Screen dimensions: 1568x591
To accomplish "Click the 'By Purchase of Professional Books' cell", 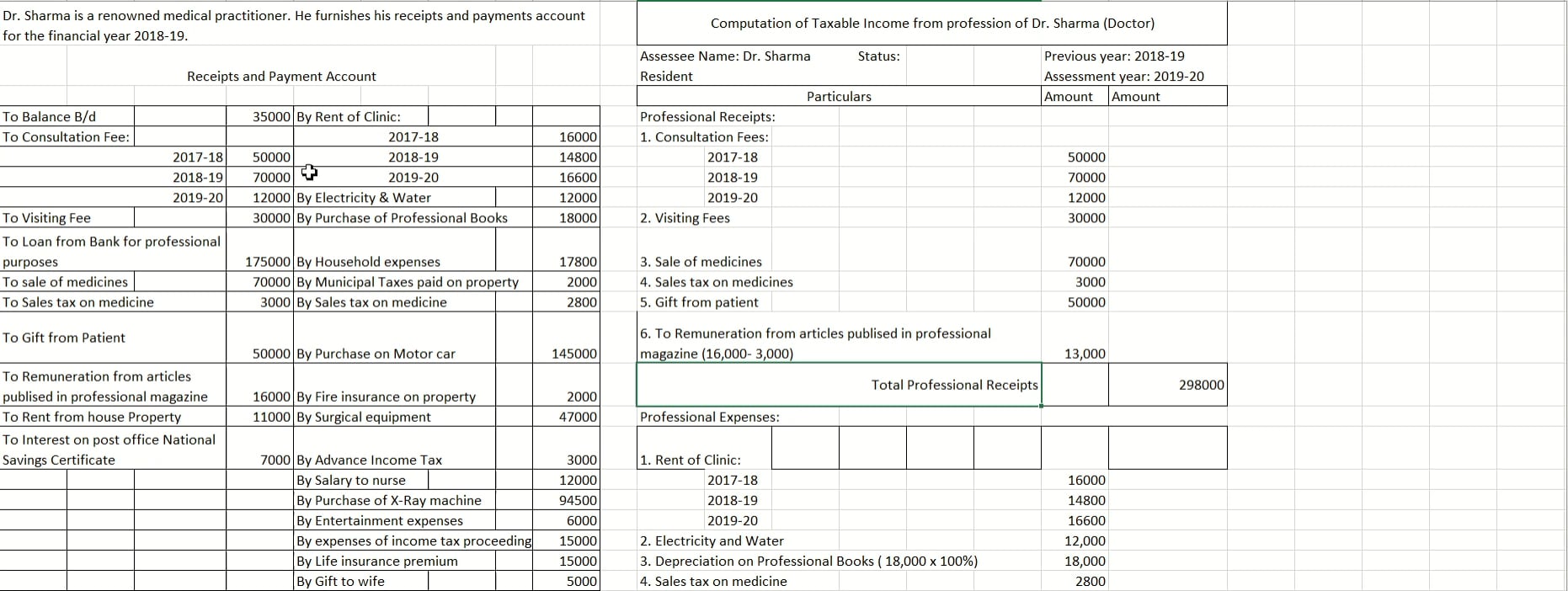I will coord(402,218).
